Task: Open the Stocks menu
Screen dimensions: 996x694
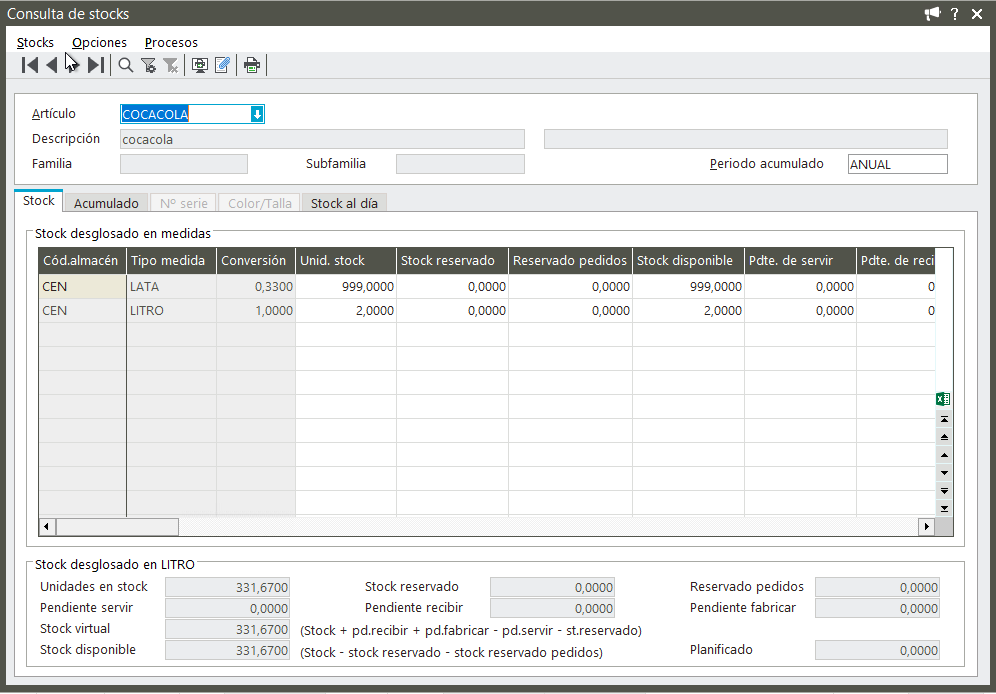Action: (x=35, y=42)
